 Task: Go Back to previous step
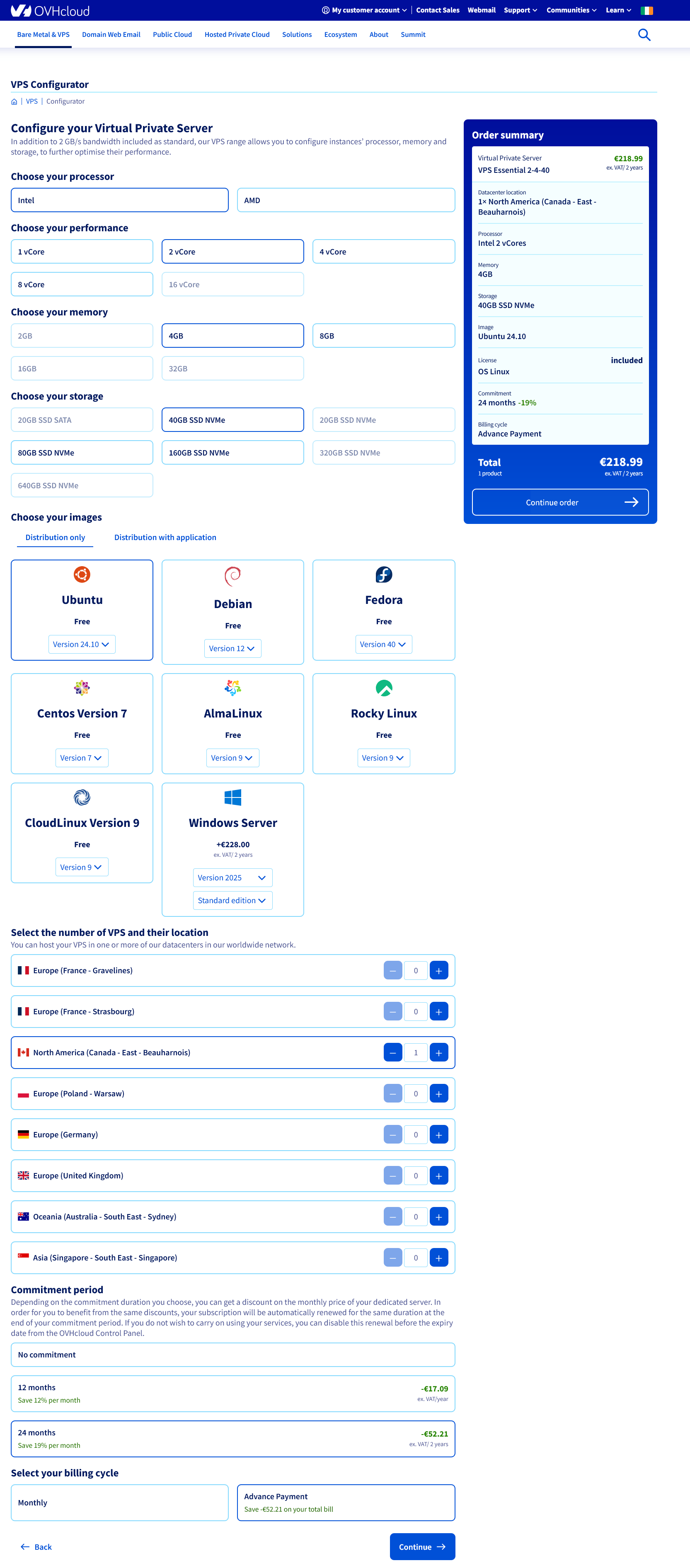tap(36, 1547)
